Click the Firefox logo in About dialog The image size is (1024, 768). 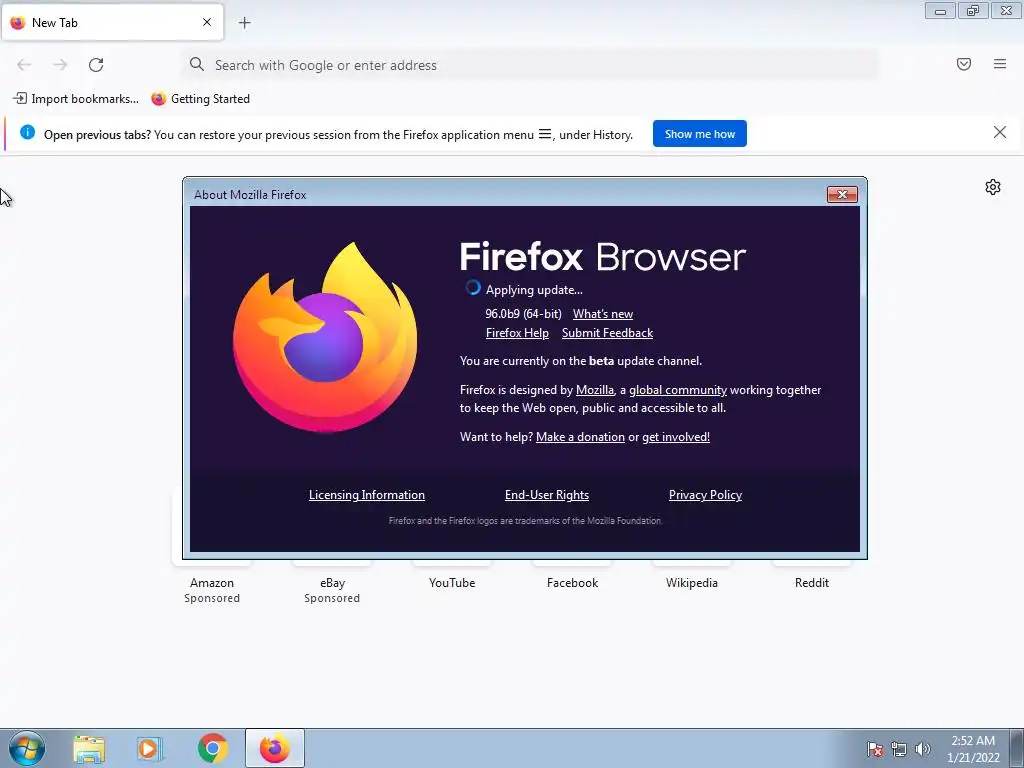(325, 336)
